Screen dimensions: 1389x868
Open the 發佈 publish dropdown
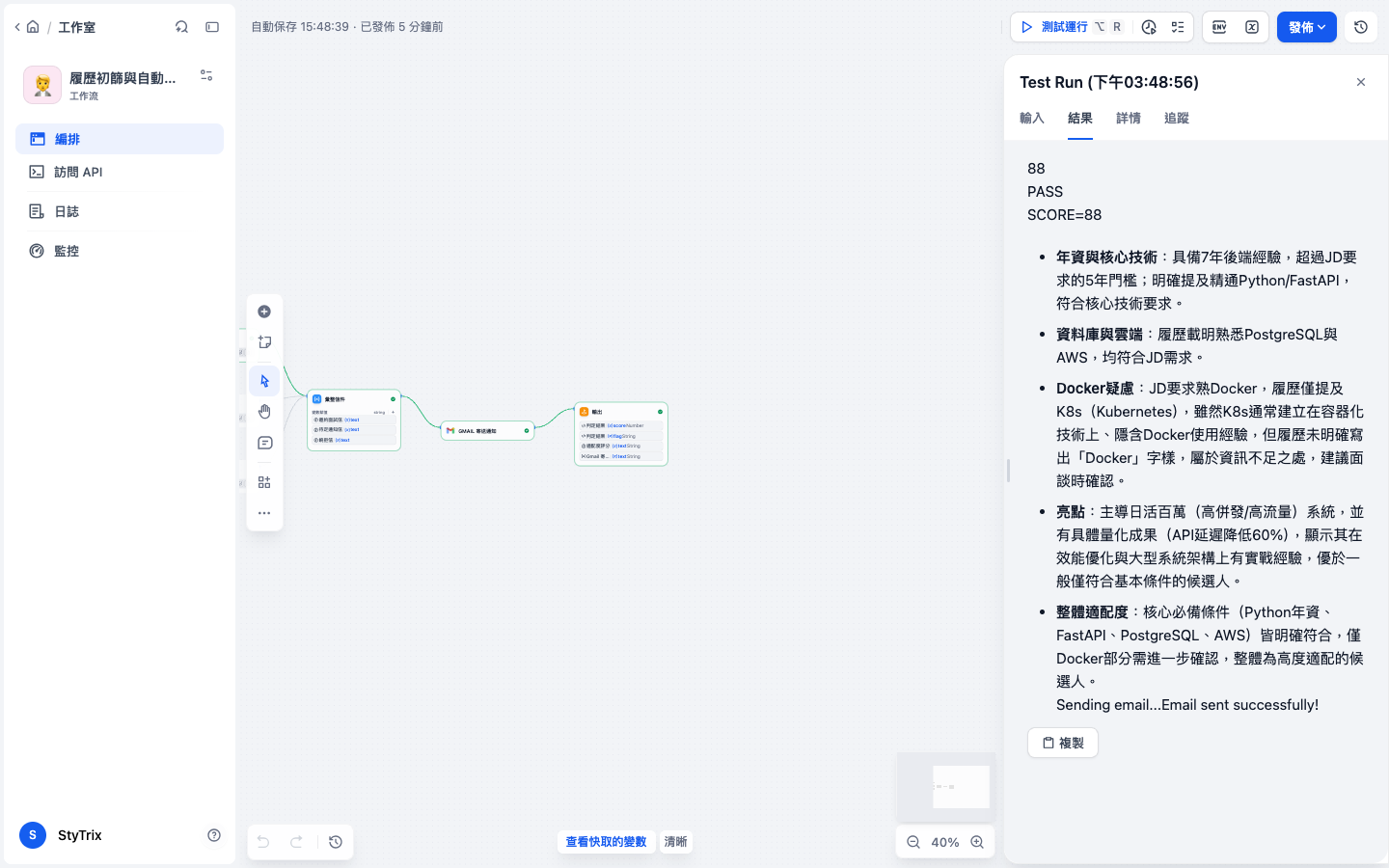(1307, 27)
